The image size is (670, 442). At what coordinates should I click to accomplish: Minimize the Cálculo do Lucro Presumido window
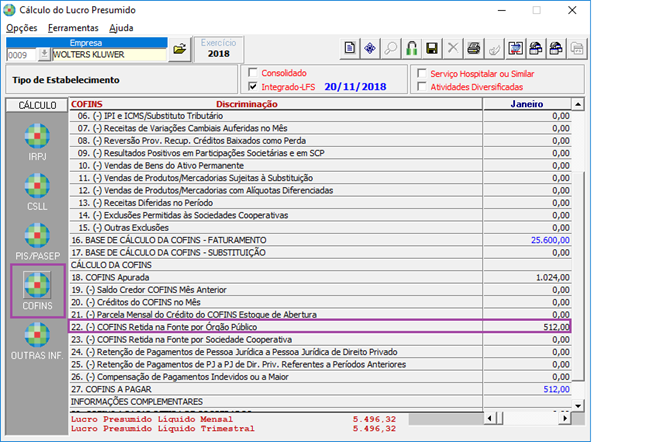(502, 10)
